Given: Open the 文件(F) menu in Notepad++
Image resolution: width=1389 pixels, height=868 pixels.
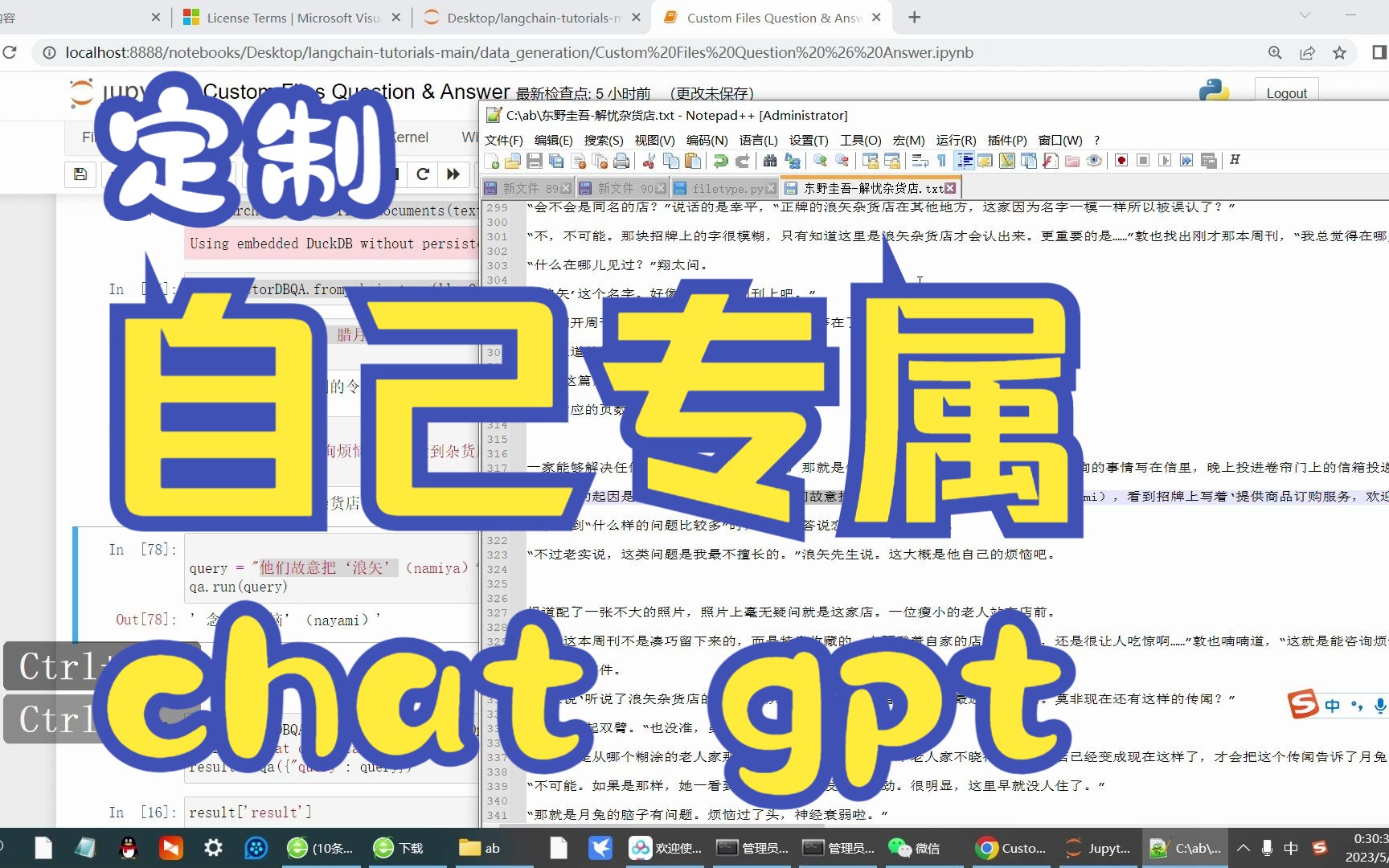Looking at the screenshot, I should point(503,140).
